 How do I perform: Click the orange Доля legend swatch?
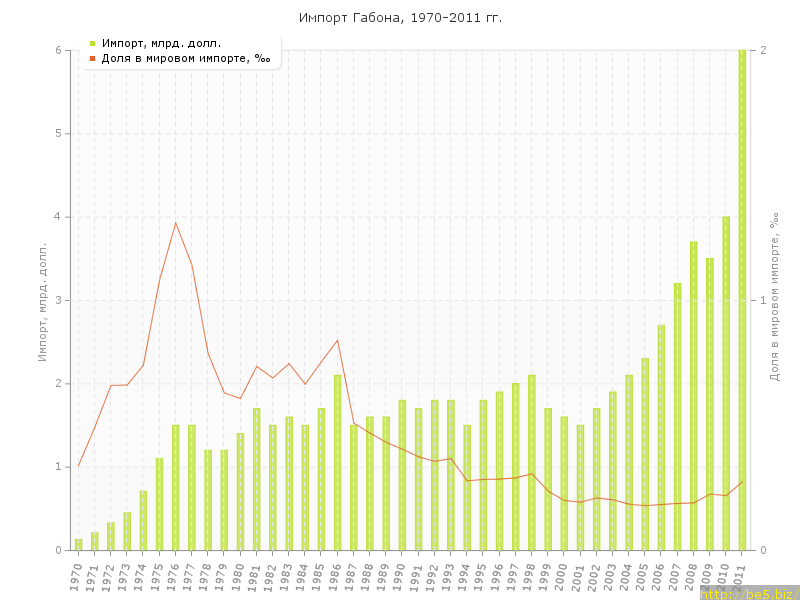click(x=92, y=58)
